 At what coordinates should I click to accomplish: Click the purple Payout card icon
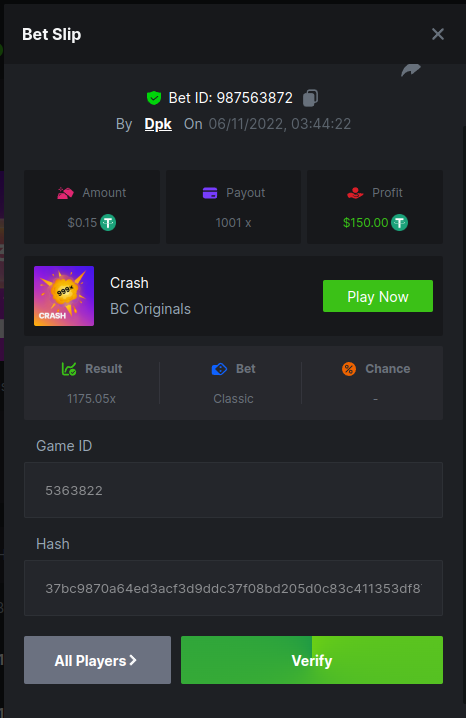pos(210,193)
